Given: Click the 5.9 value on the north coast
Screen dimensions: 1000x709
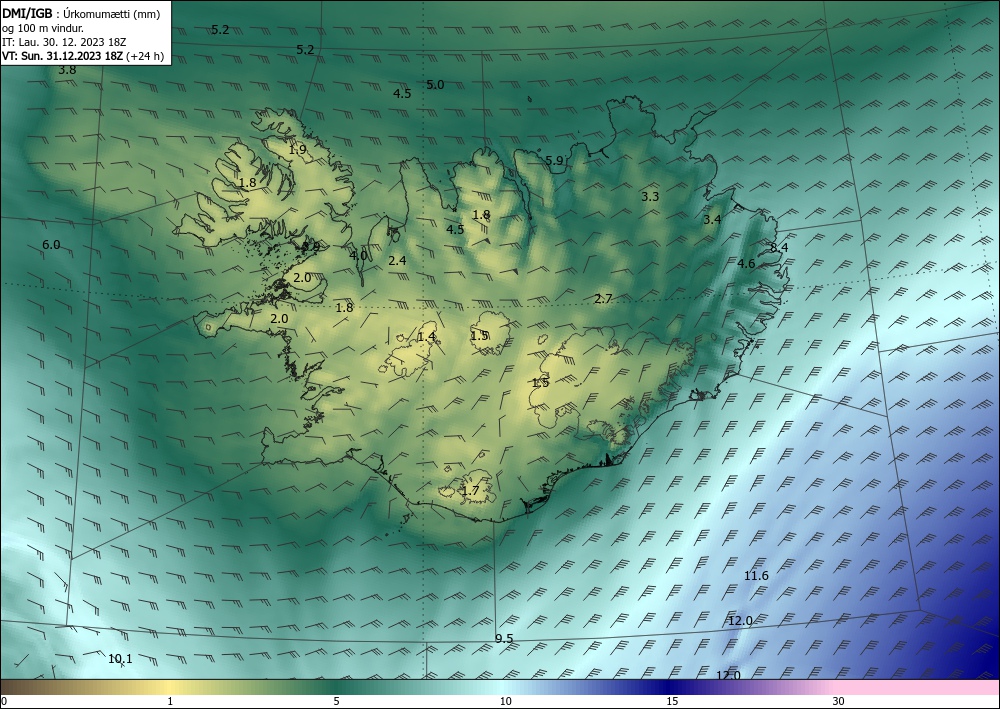Looking at the screenshot, I should pos(554,161).
